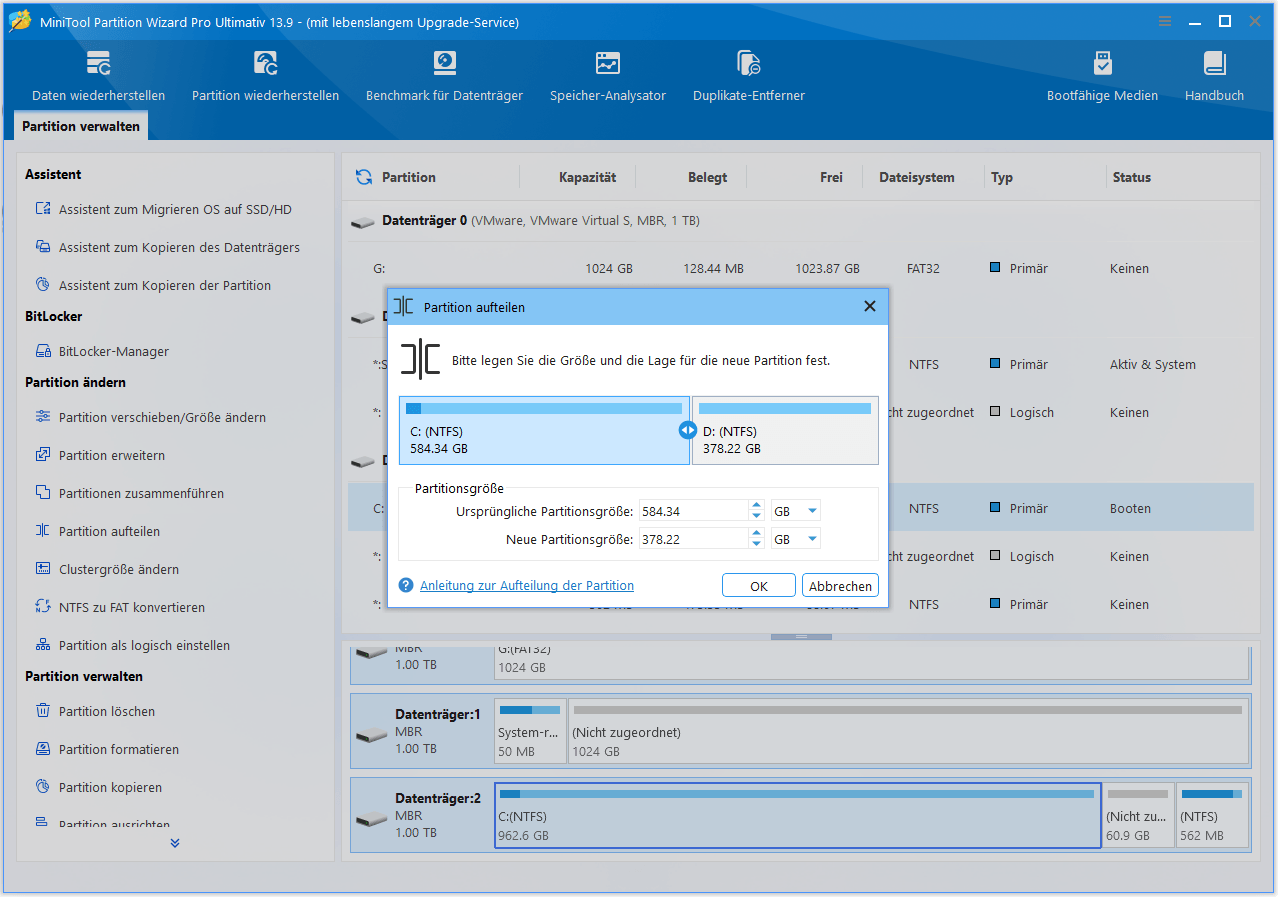Screen dimensions: 1278x897
Task: Click the D: (NTFS) 378.22 GB partition block
Action: [x=785, y=430]
